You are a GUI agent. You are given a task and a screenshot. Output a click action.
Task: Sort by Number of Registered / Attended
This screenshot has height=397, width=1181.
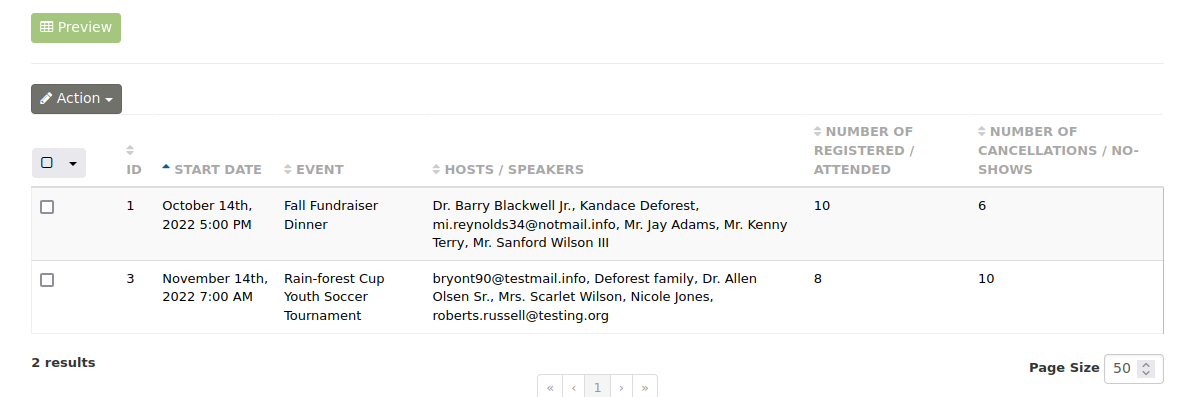863,151
